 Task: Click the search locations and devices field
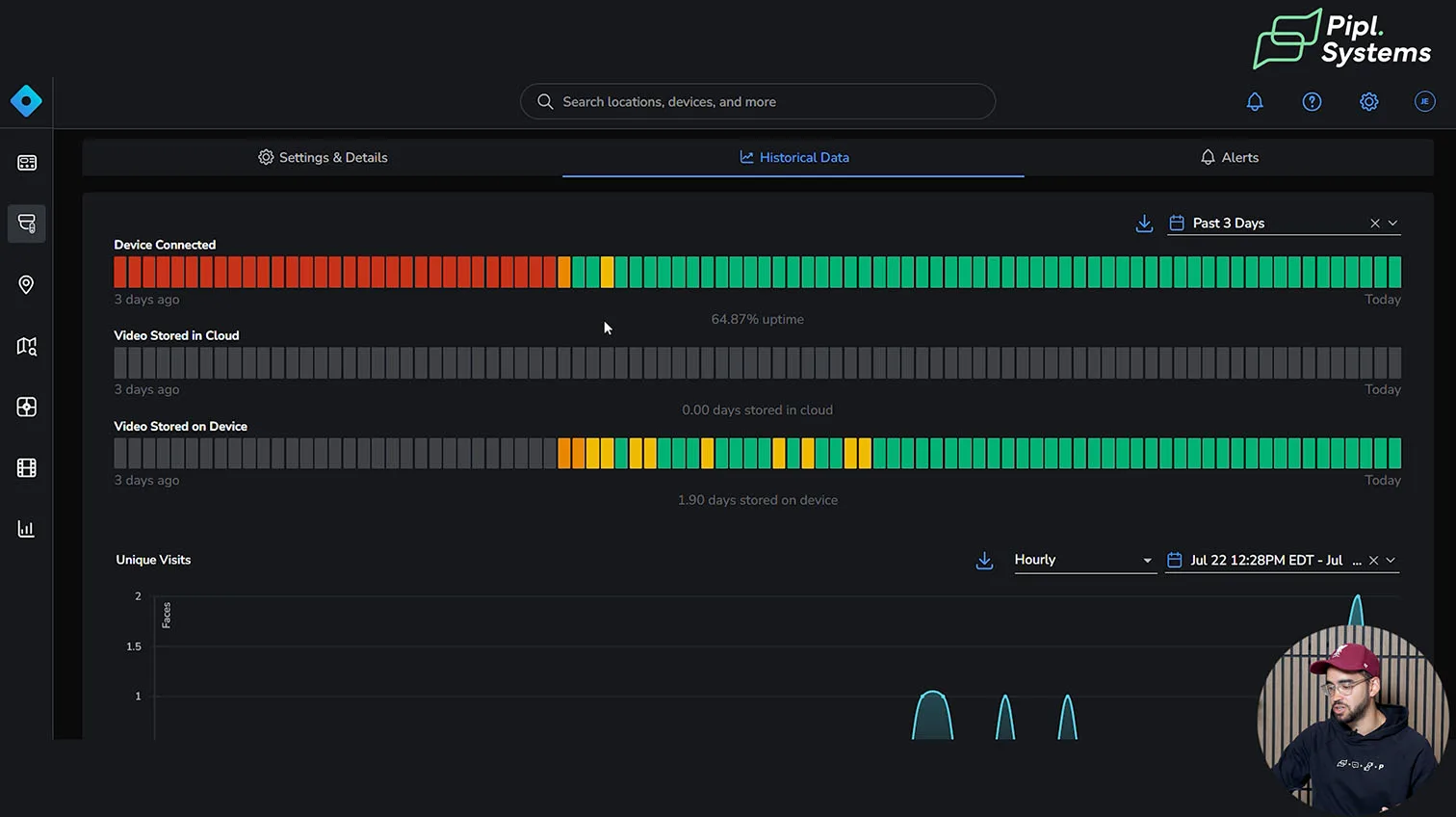pos(757,101)
